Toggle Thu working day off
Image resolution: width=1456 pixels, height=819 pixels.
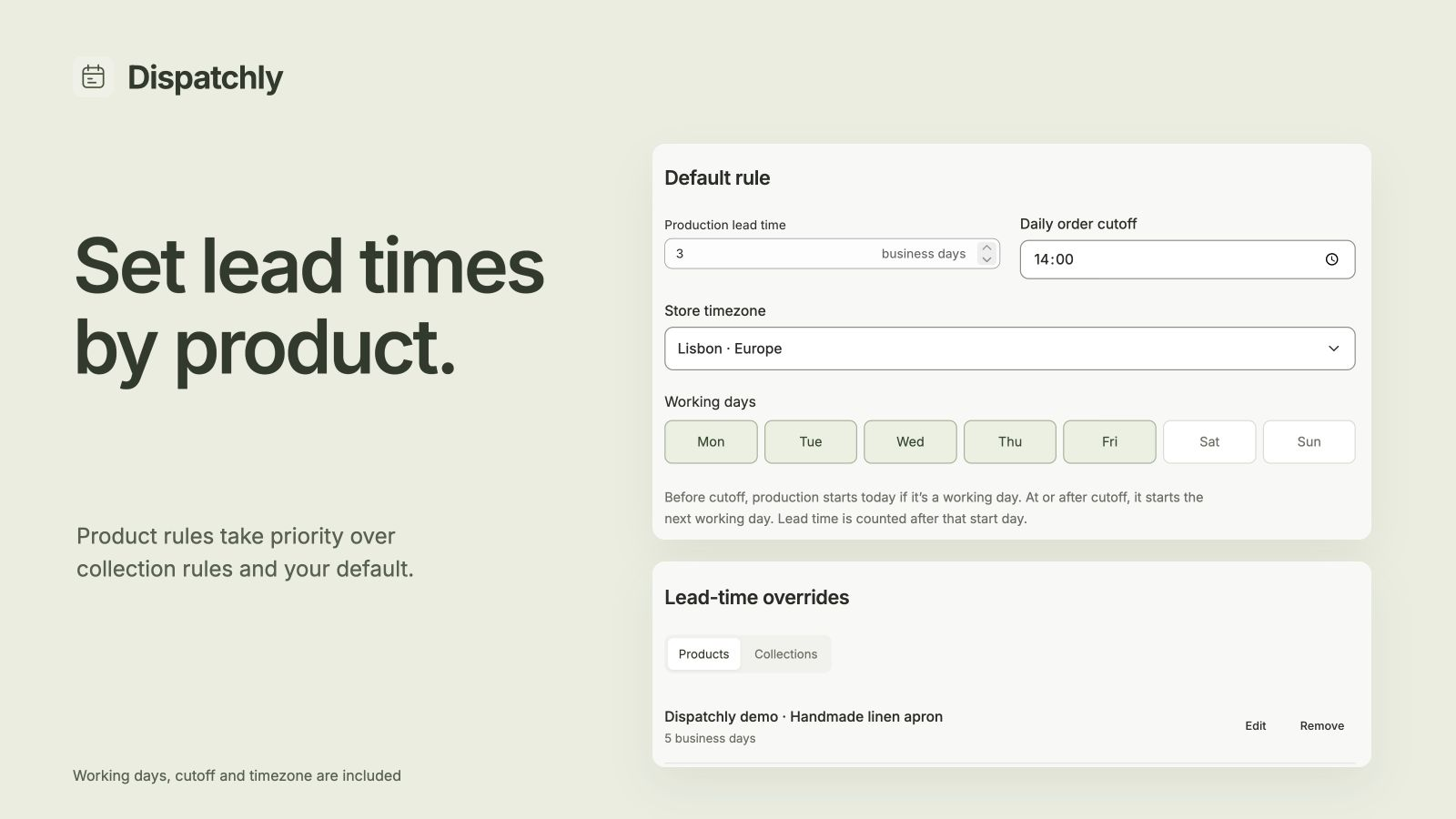pyautogui.click(x=1009, y=441)
